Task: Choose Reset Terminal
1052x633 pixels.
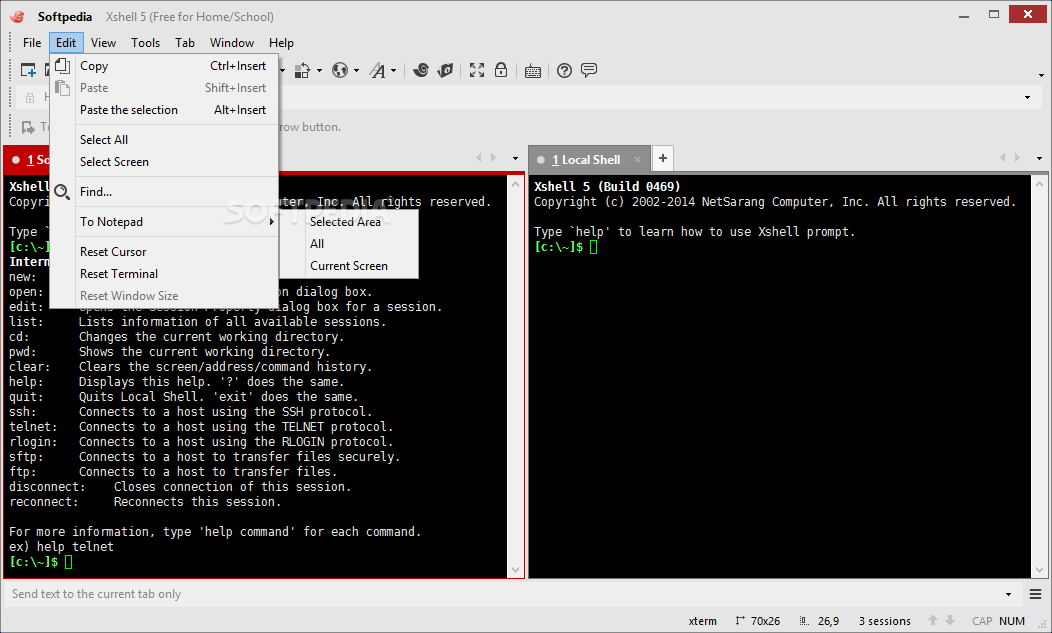Action: click(164, 274)
